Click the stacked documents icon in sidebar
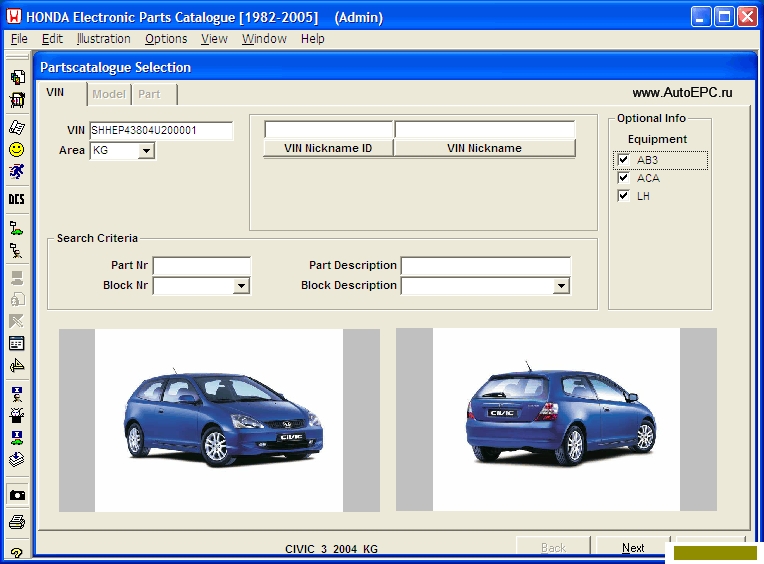Image resolution: width=764 pixels, height=564 pixels. 17,77
